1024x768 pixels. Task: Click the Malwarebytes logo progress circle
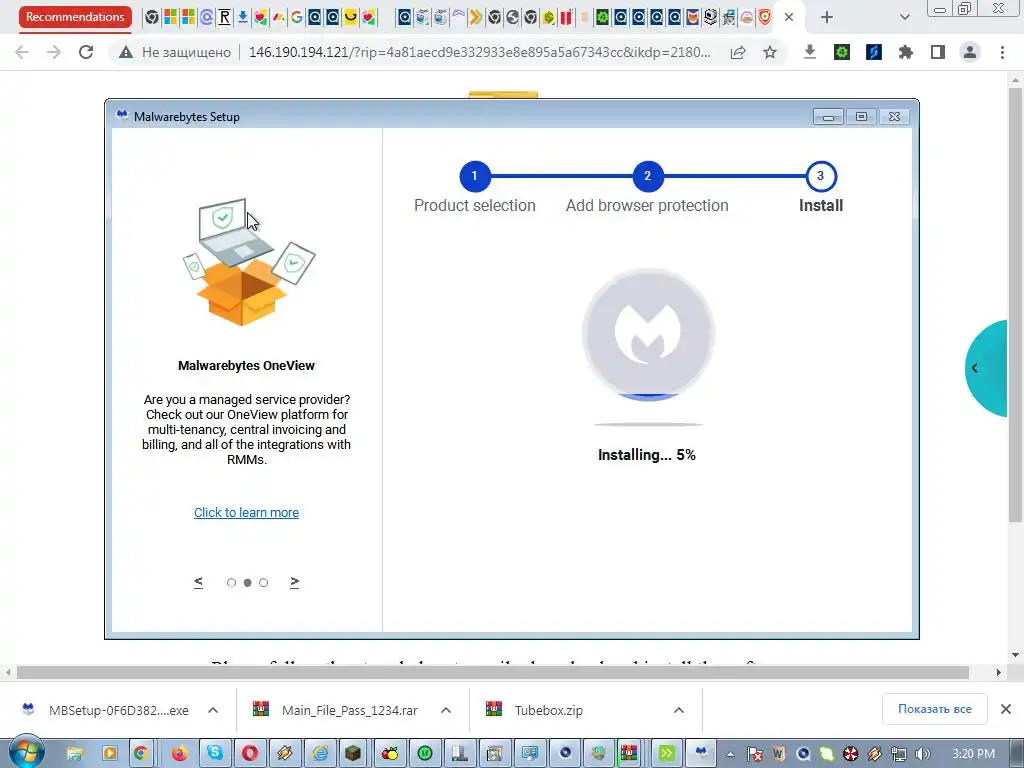click(648, 334)
